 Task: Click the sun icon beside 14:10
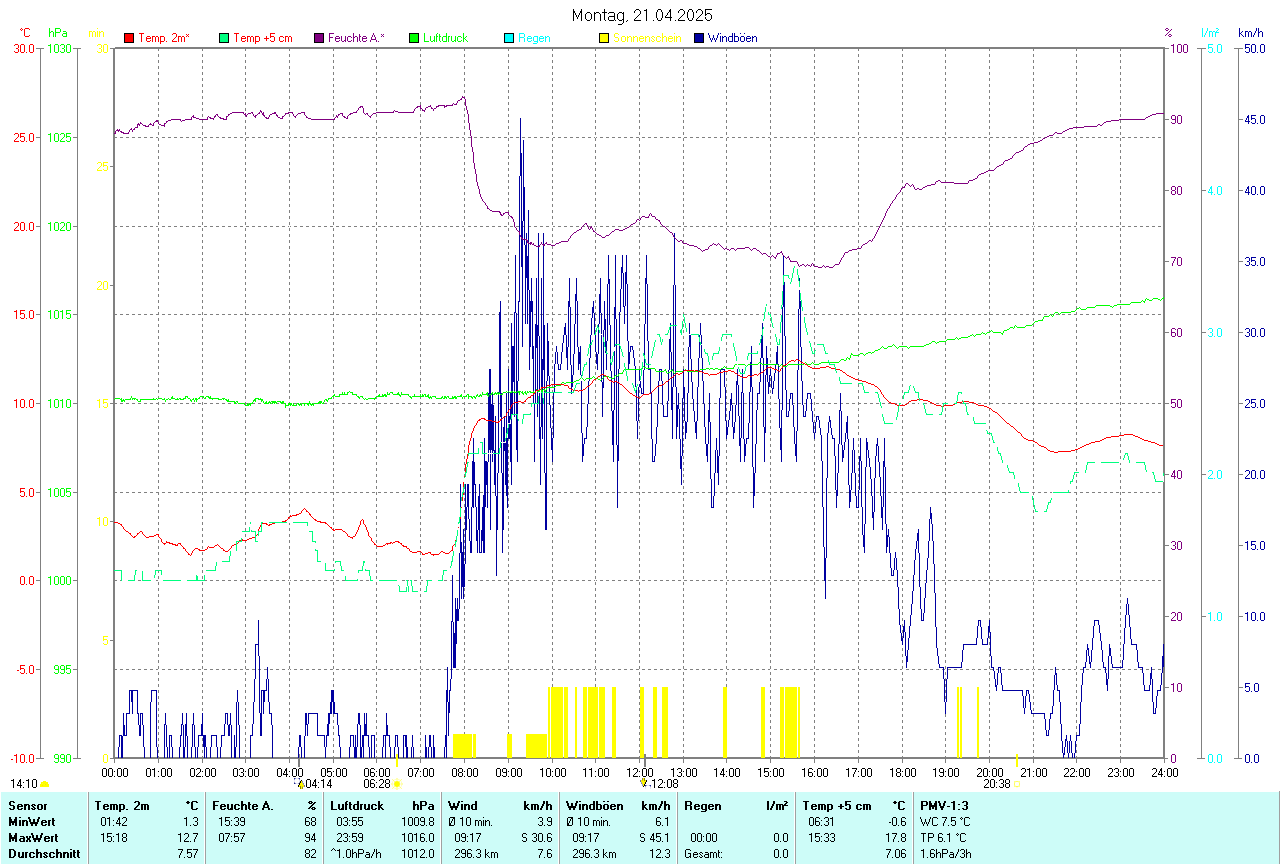coord(44,785)
